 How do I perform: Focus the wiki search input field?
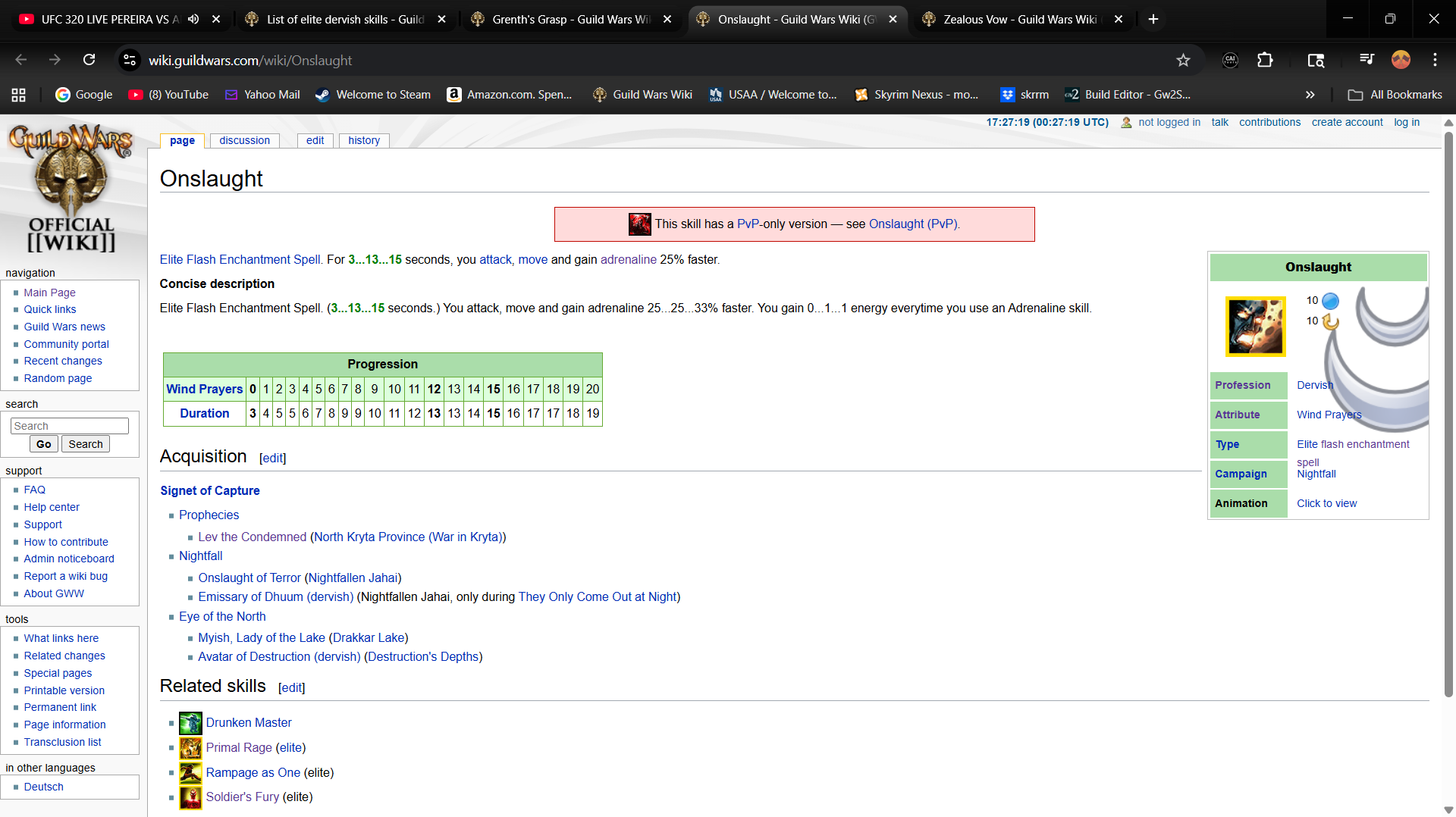tap(70, 426)
